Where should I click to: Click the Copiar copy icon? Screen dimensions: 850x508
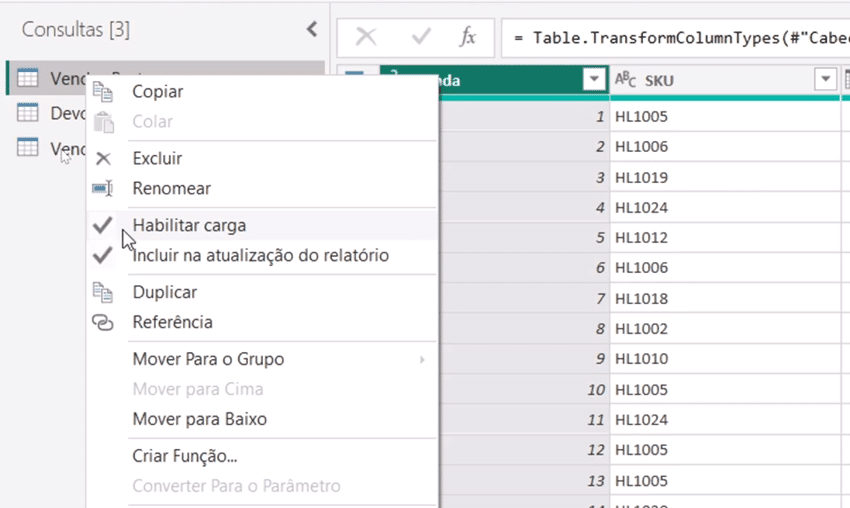(102, 92)
